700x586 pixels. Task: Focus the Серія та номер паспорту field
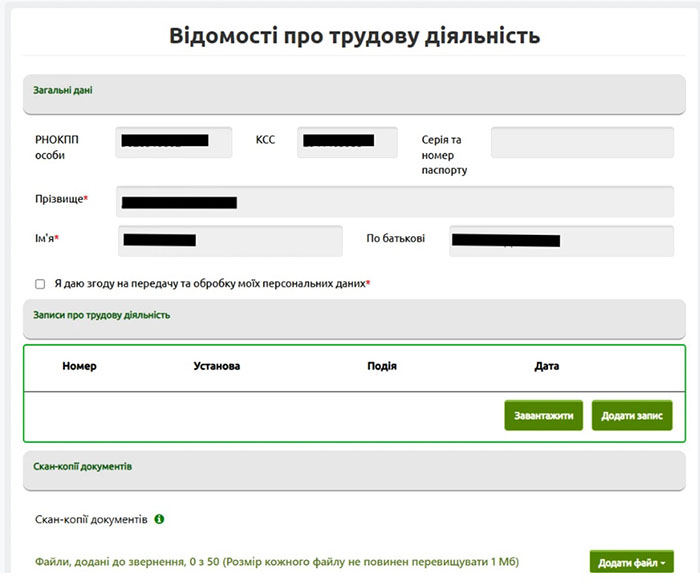pos(582,142)
